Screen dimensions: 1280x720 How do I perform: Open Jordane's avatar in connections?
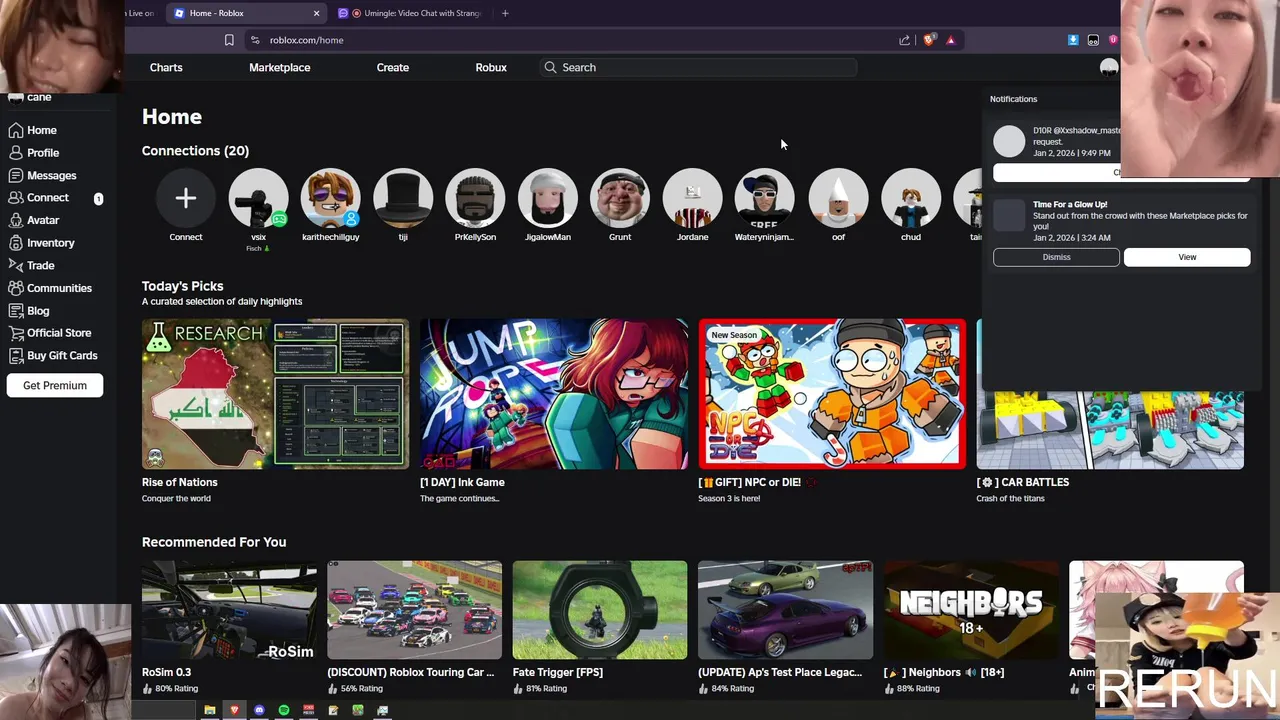point(693,198)
